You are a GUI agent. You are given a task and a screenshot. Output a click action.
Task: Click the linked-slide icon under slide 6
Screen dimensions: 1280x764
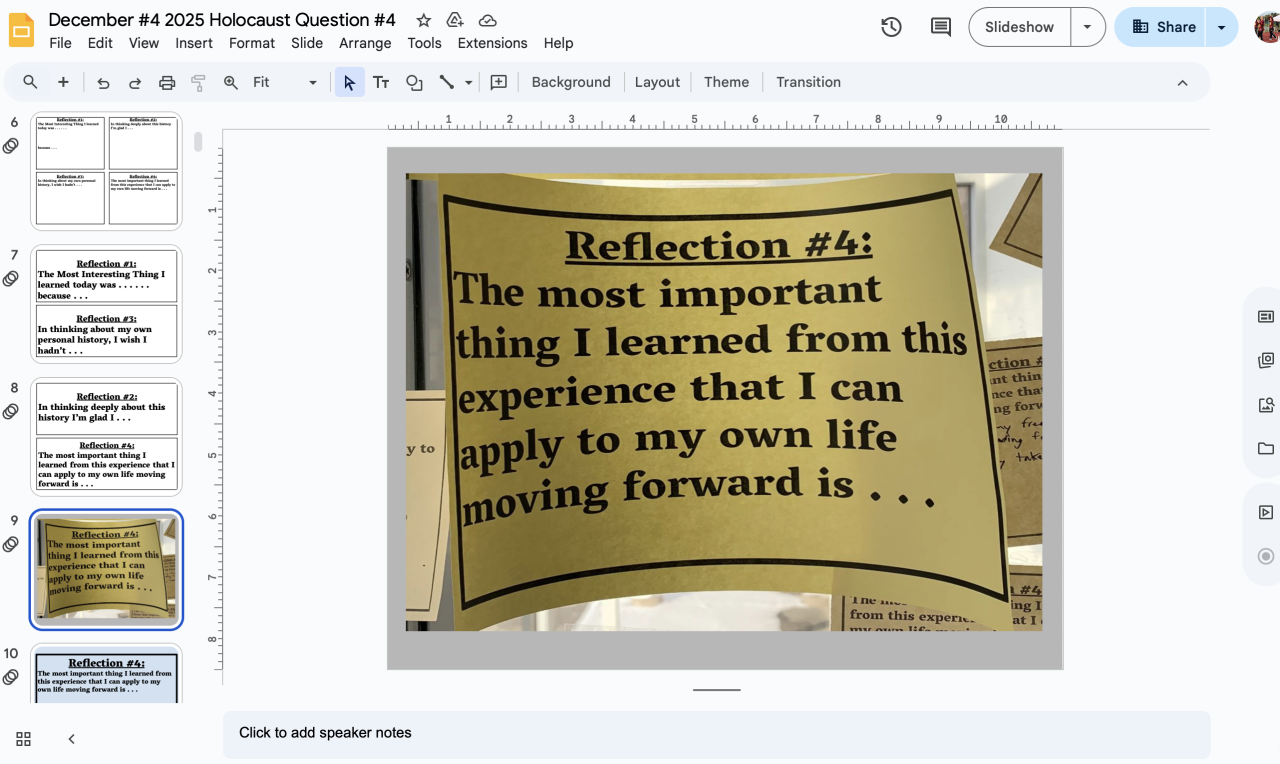click(x=11, y=146)
